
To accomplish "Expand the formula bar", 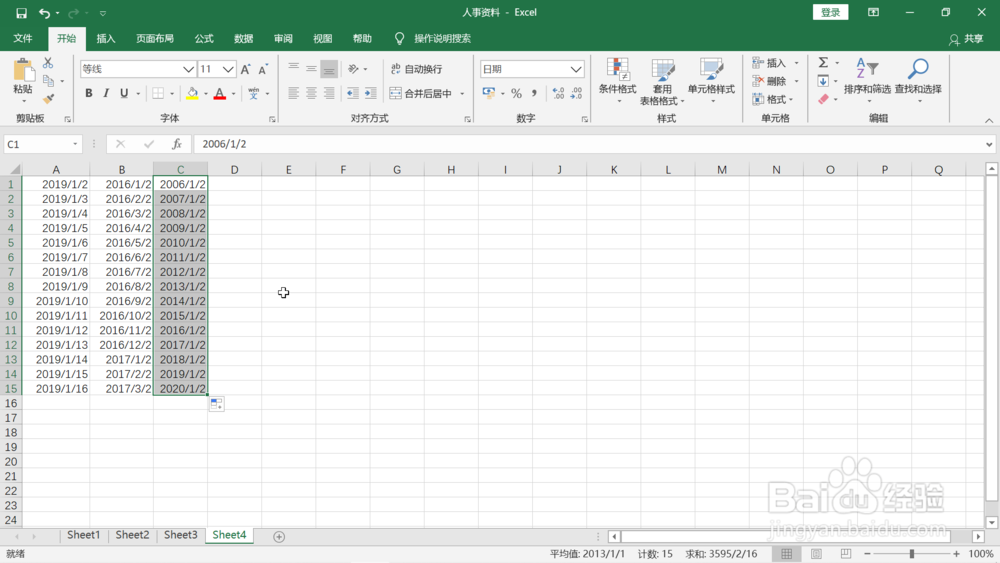I will pyautogui.click(x=989, y=144).
